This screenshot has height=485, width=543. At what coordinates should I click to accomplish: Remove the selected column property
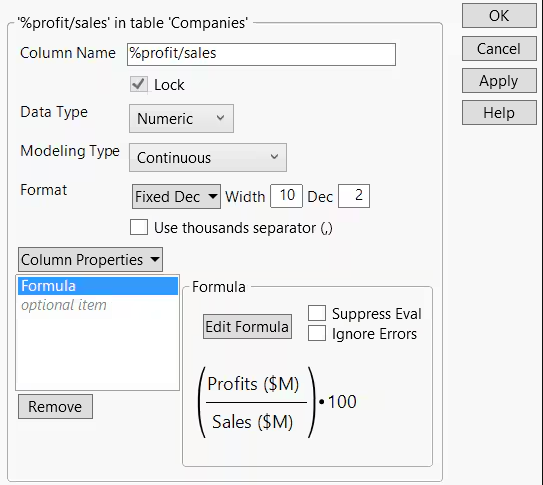[55, 406]
